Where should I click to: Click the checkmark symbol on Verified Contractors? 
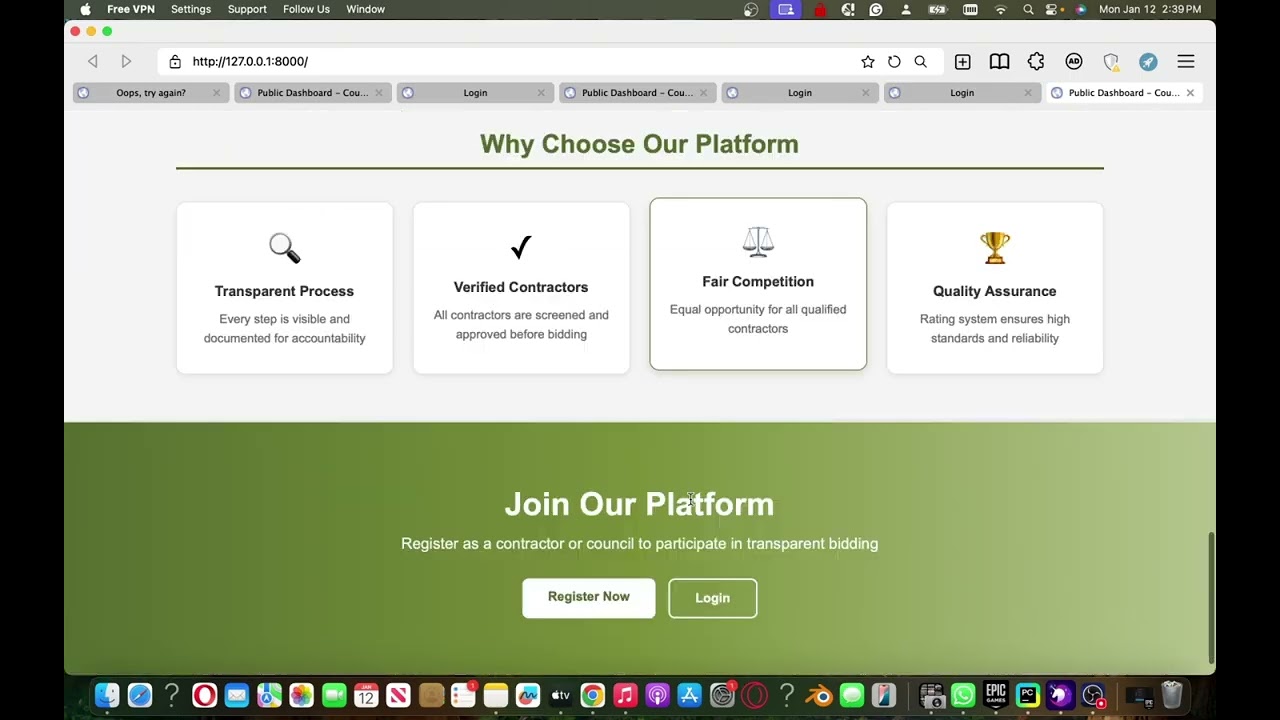[x=521, y=246]
